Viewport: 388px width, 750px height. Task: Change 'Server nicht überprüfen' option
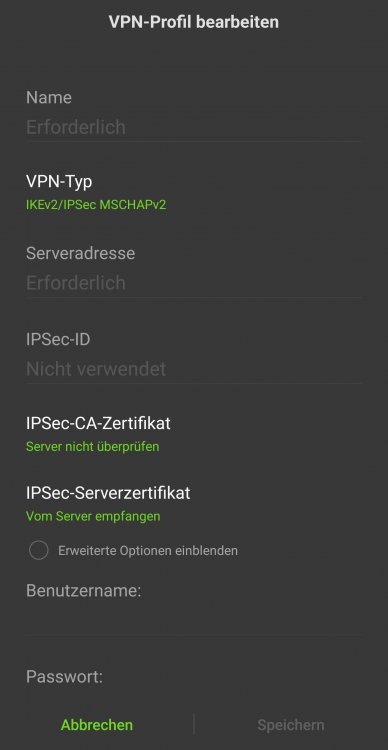click(x=92, y=447)
